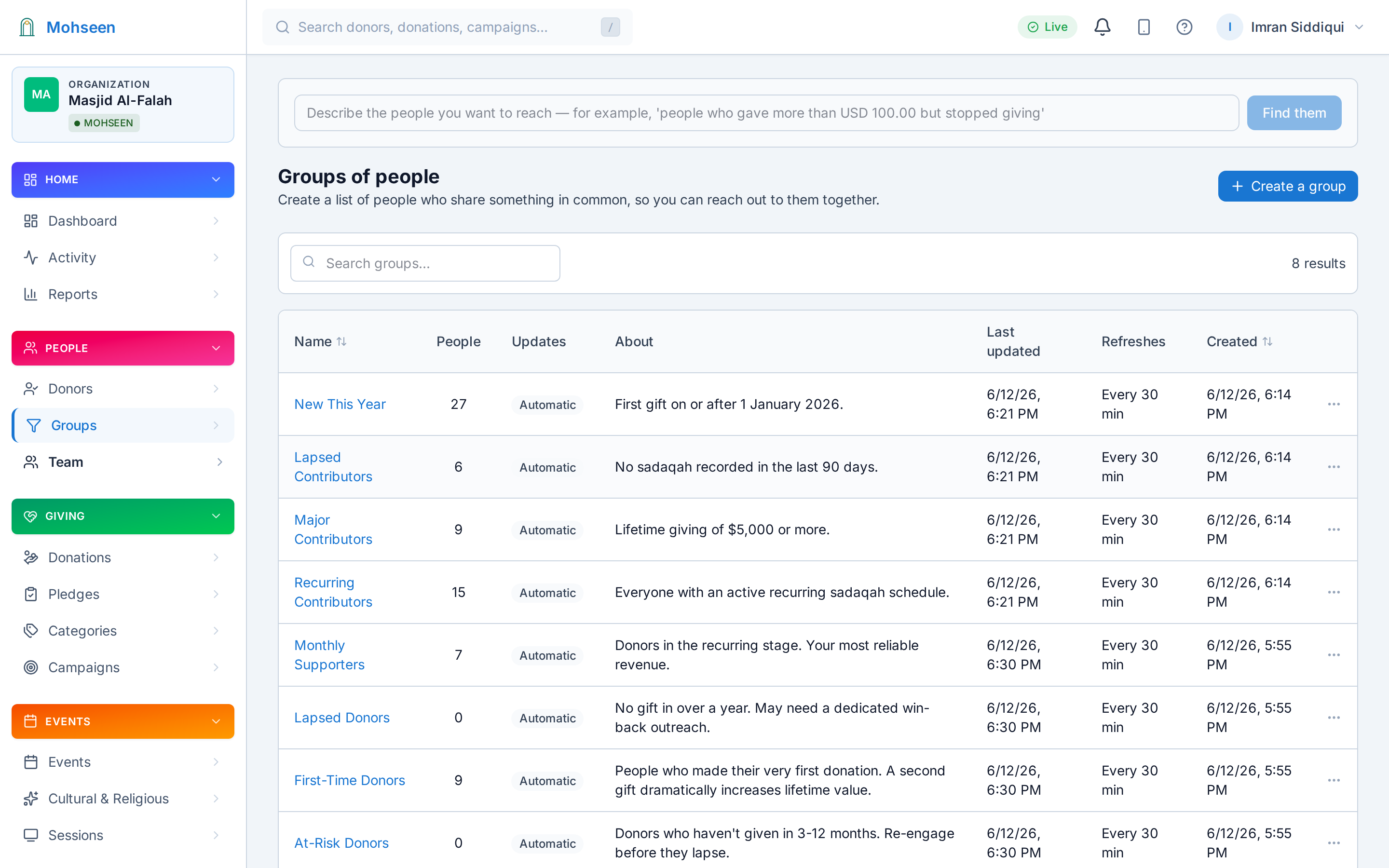
Task: Open the New This Year group
Action: pyautogui.click(x=340, y=404)
